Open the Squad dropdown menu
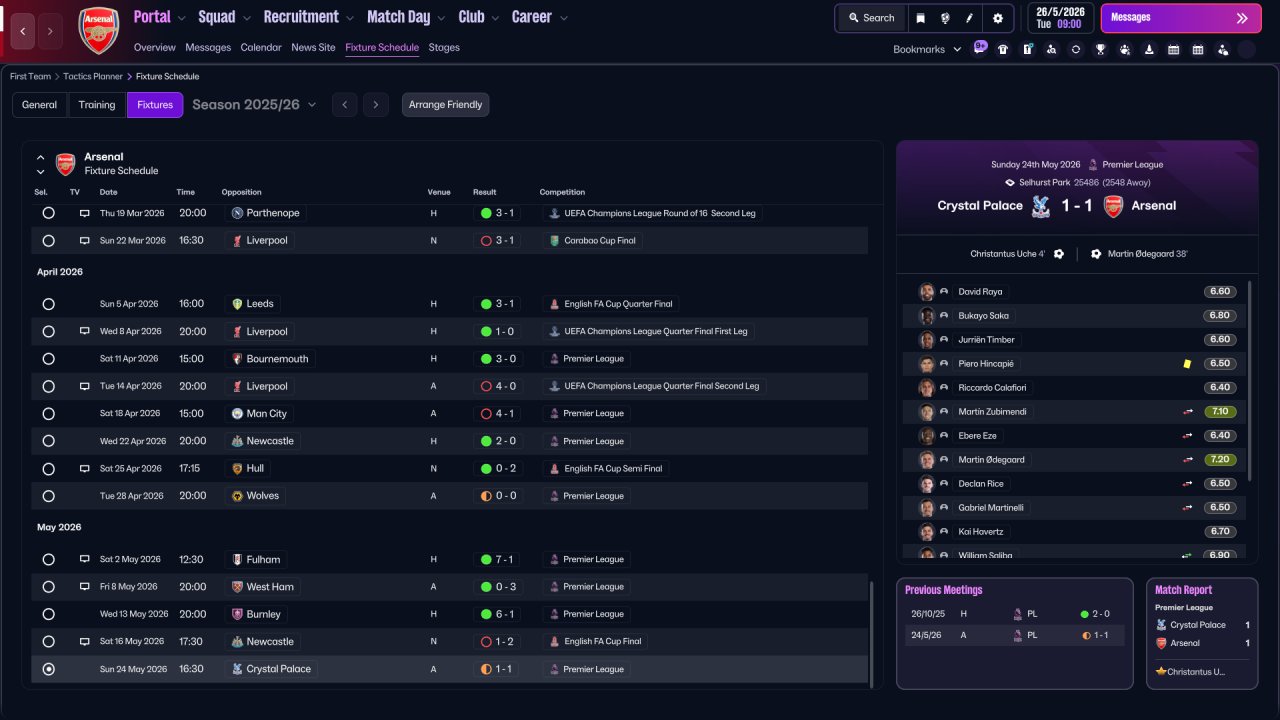The width and height of the screenshot is (1280, 720). 225,17
